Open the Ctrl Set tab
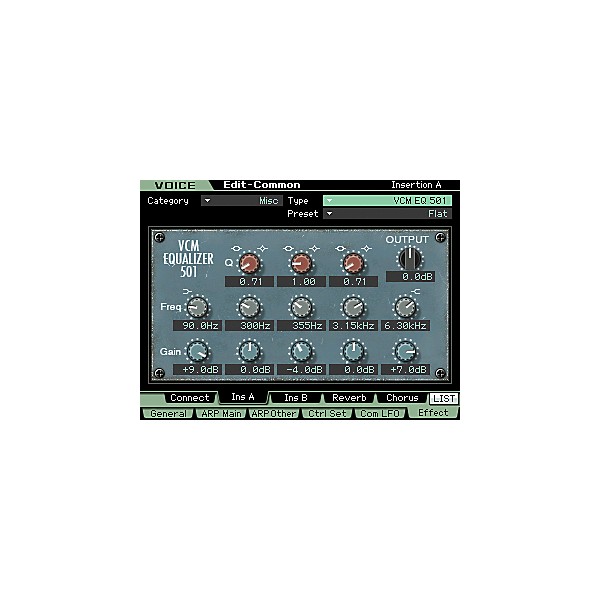This screenshot has width=600, height=600. point(327,414)
